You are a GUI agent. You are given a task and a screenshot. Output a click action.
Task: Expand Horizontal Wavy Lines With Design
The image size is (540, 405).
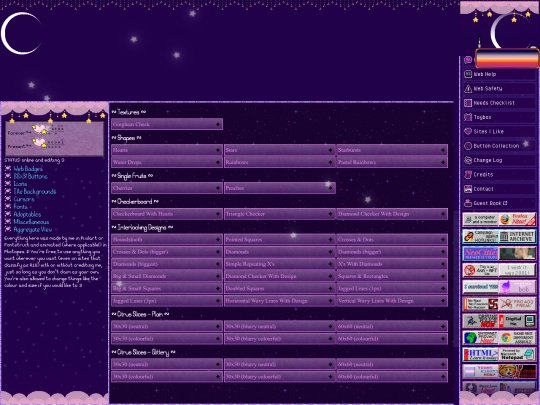pos(280,301)
